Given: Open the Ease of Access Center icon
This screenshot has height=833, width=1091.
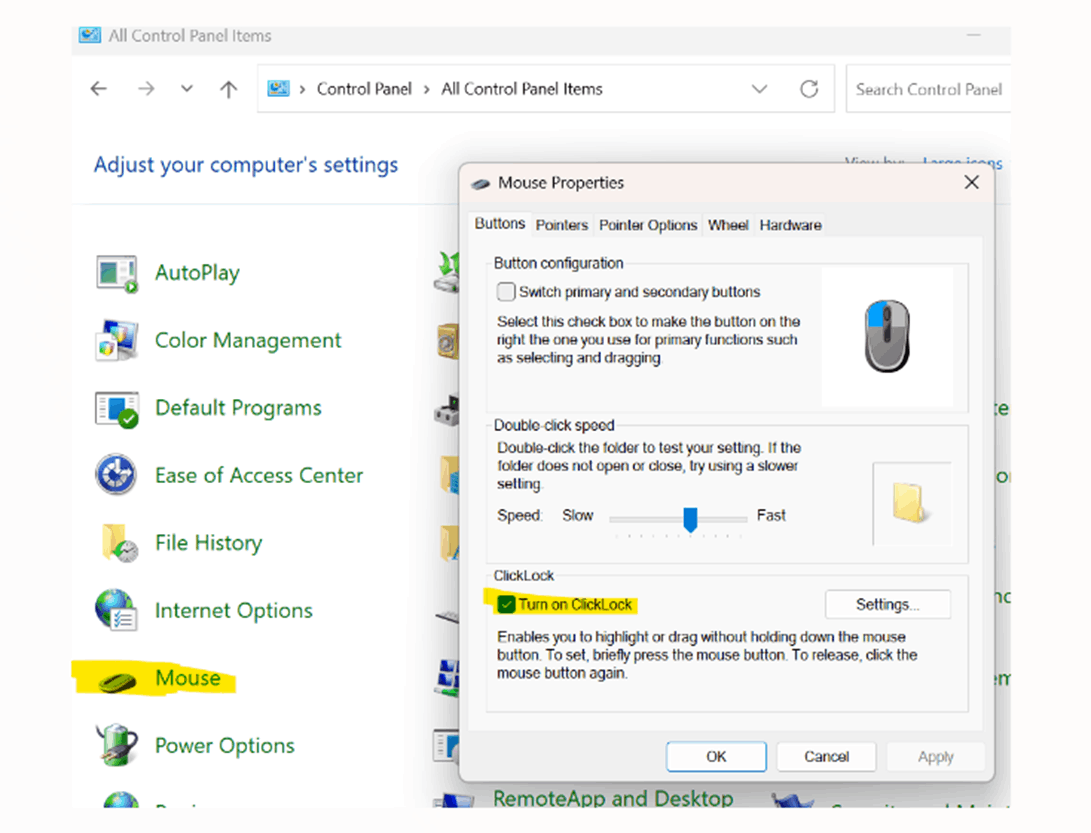Looking at the screenshot, I should pyautogui.click(x=116, y=475).
